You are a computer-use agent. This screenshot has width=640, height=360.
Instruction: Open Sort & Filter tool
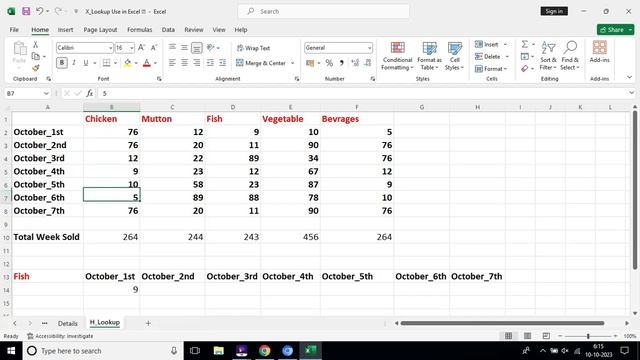tap(548, 56)
